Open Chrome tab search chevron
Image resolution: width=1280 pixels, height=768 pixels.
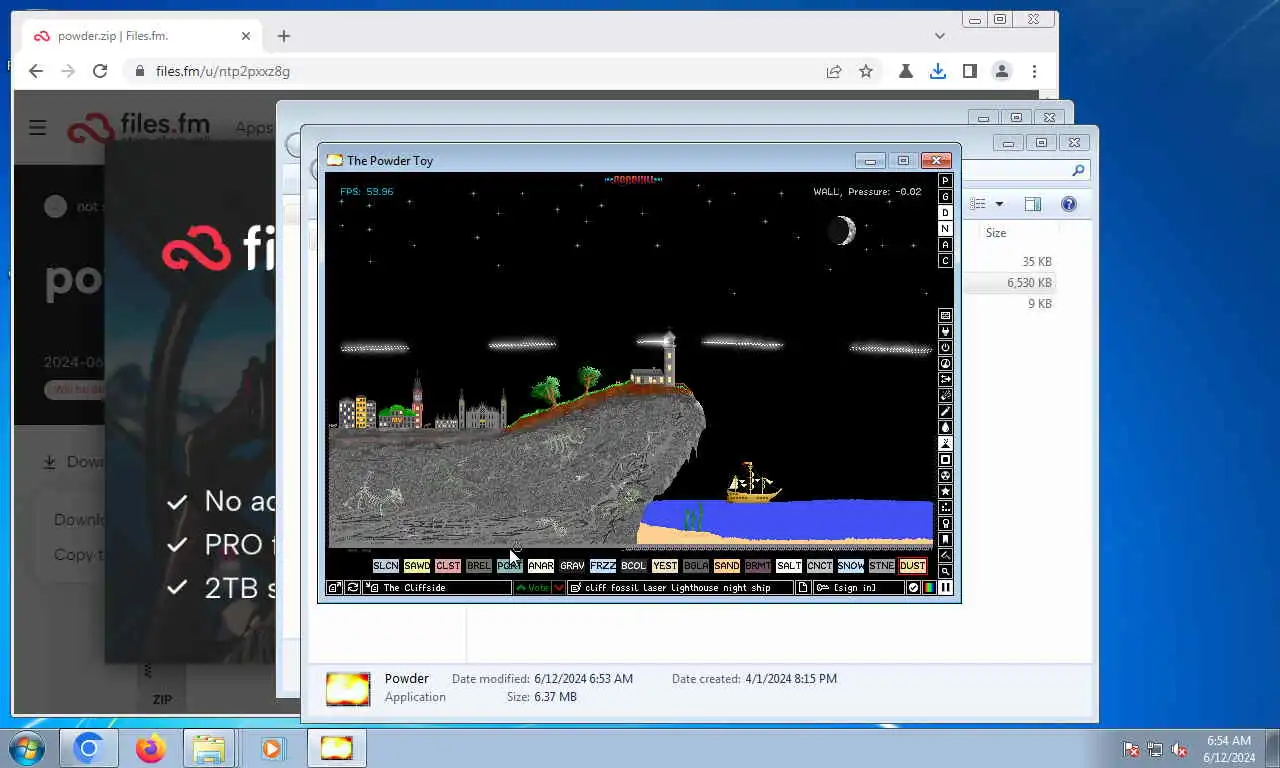click(939, 36)
